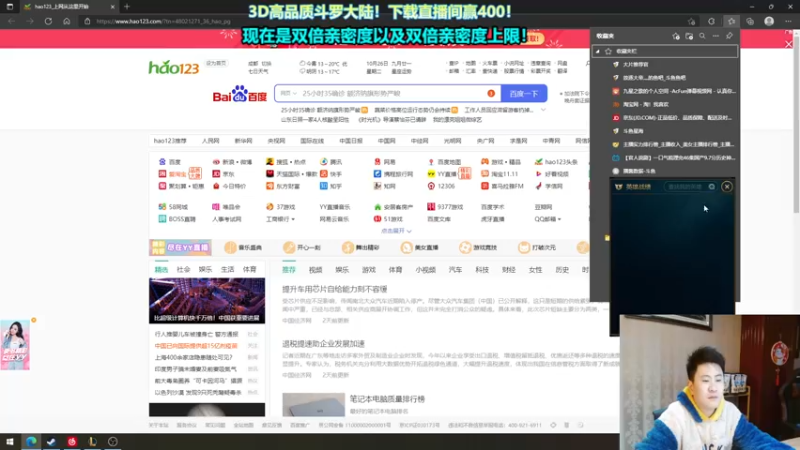Select the 精选 news tab

[161, 269]
